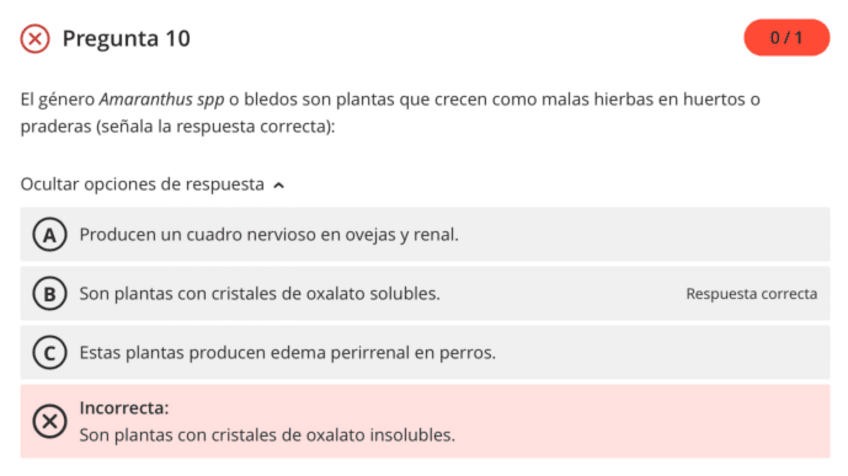Click the red X icon beside Pregunta 10
This screenshot has width=848, height=476.
(35, 39)
